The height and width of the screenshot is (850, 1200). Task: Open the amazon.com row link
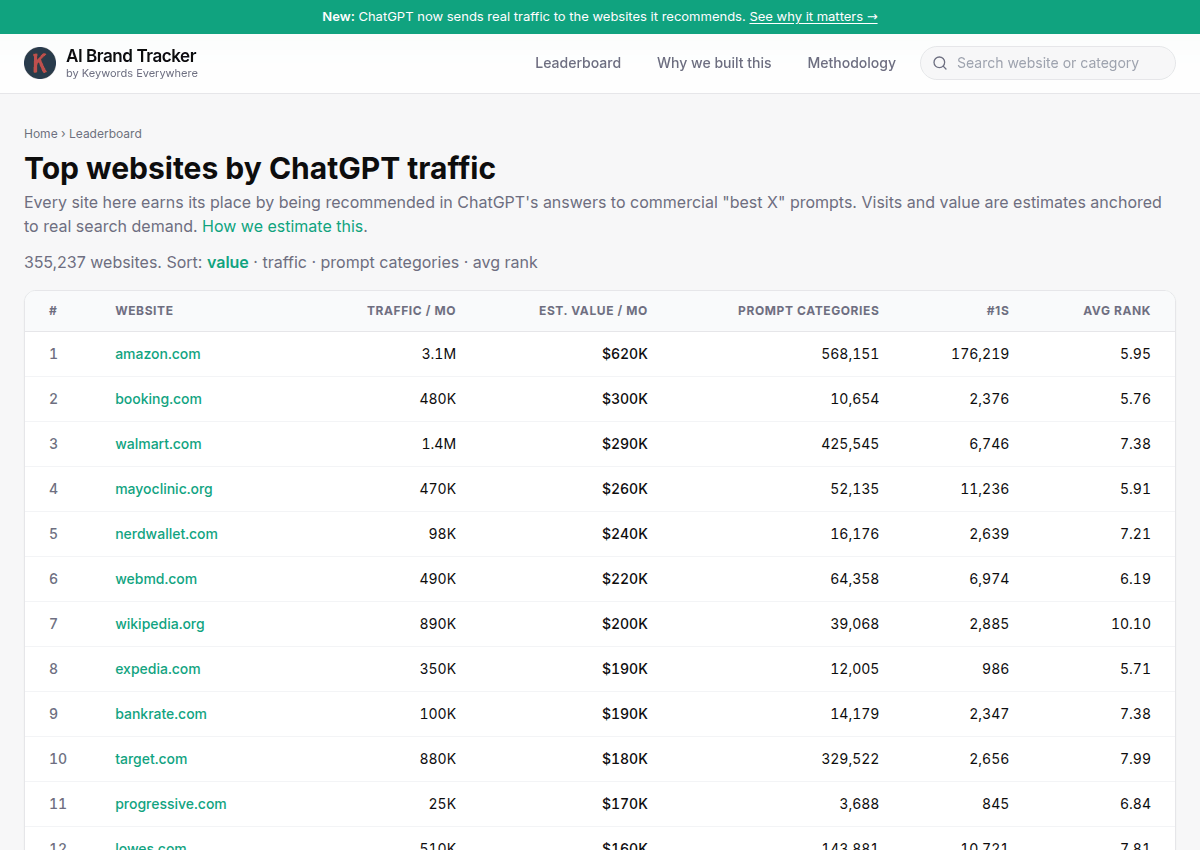click(158, 354)
